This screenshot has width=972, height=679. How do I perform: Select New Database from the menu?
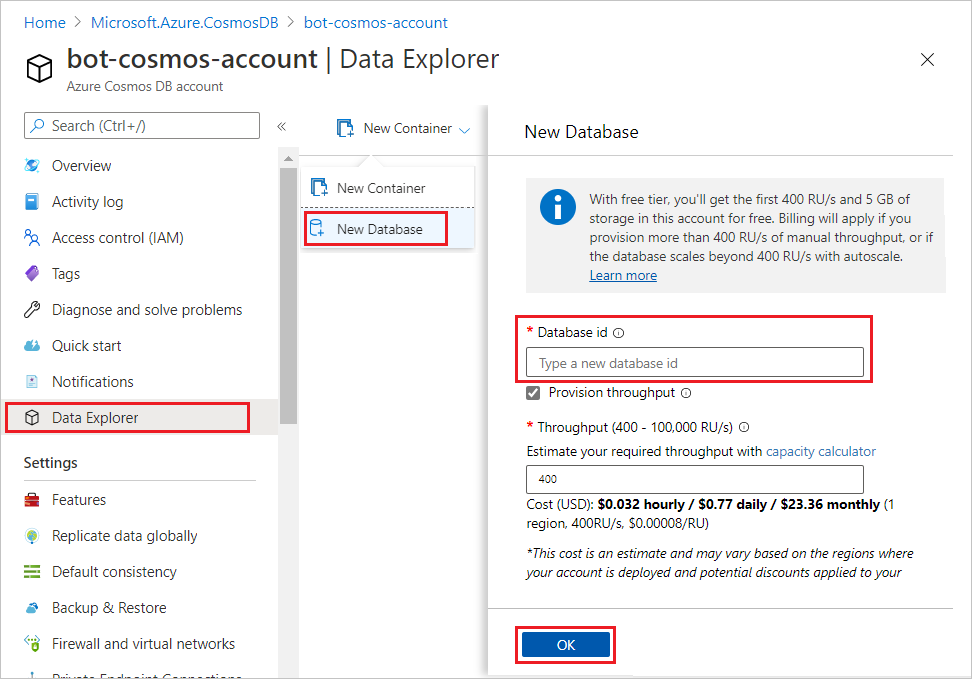click(x=379, y=229)
